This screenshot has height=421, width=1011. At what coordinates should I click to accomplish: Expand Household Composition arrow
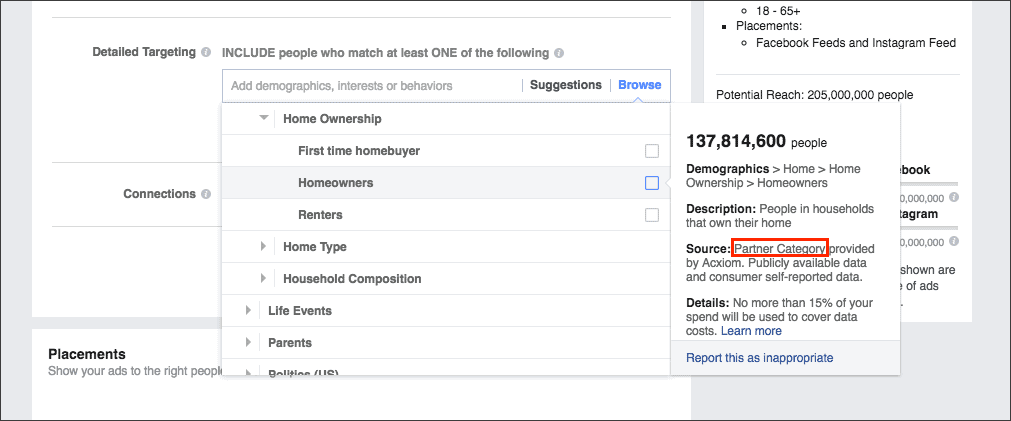tap(263, 279)
